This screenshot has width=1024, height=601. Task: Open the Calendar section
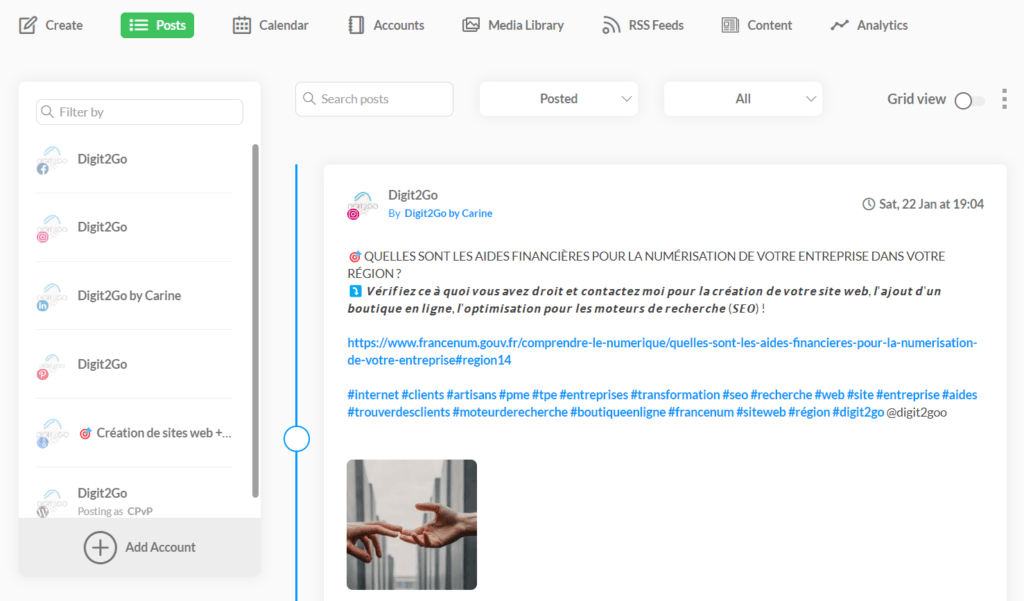click(x=270, y=24)
